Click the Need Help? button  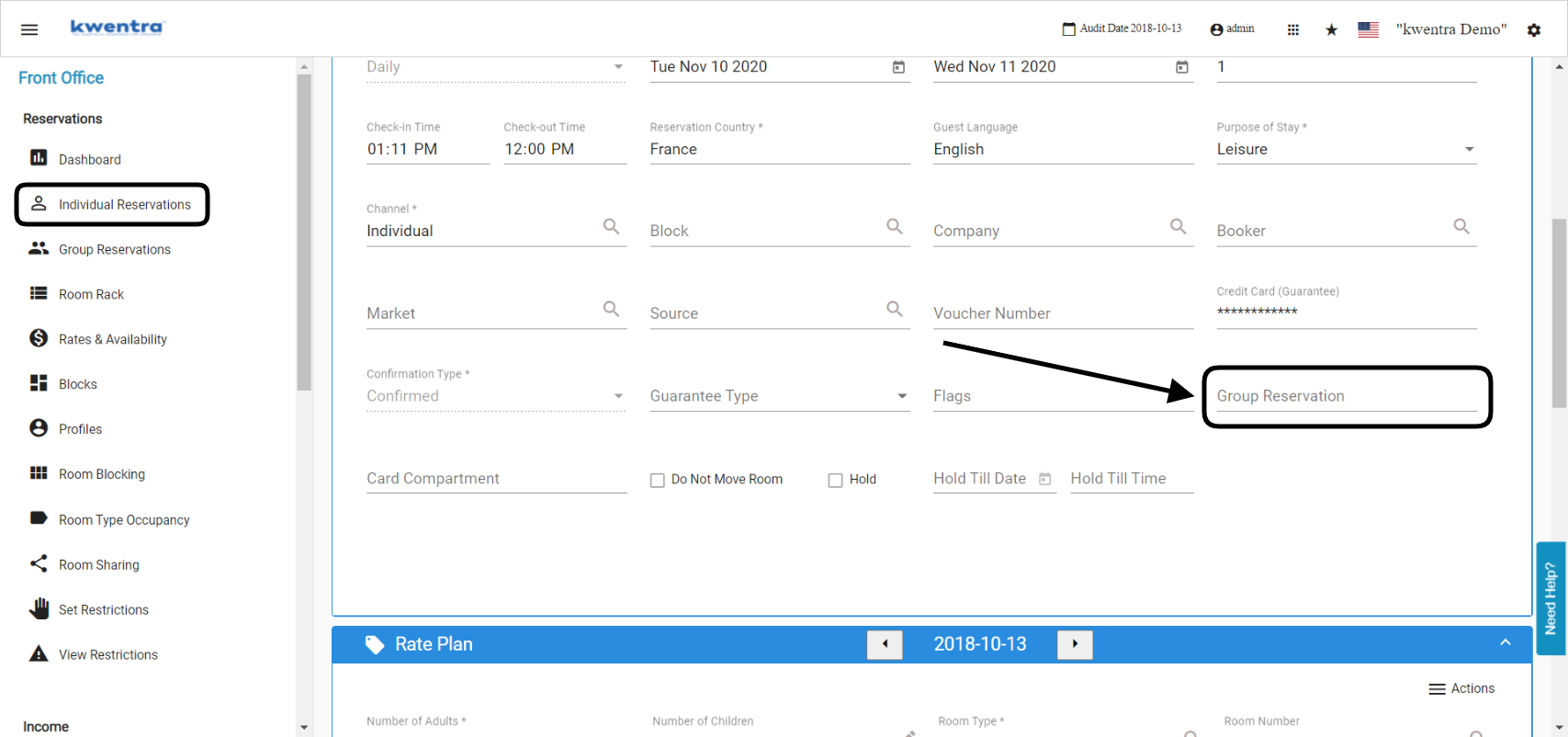tap(1551, 598)
